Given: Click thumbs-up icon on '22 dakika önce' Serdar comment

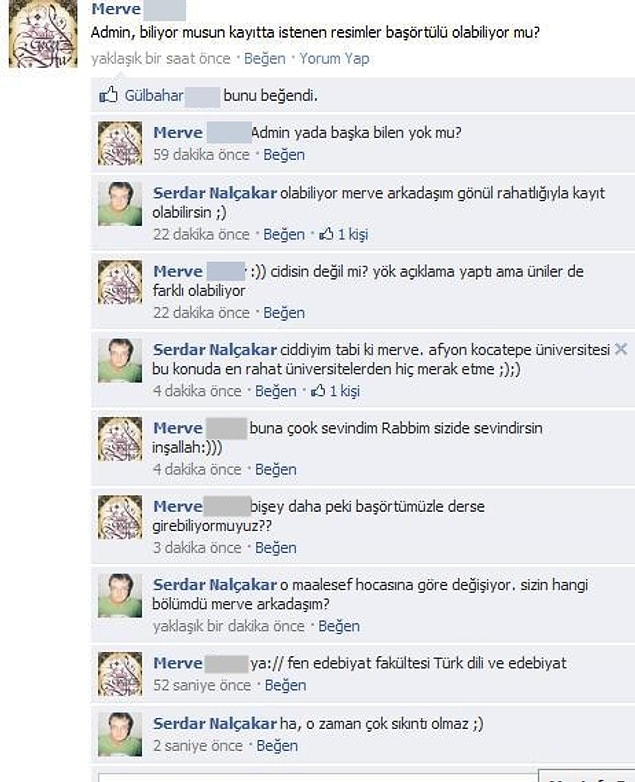Looking at the screenshot, I should [326, 234].
